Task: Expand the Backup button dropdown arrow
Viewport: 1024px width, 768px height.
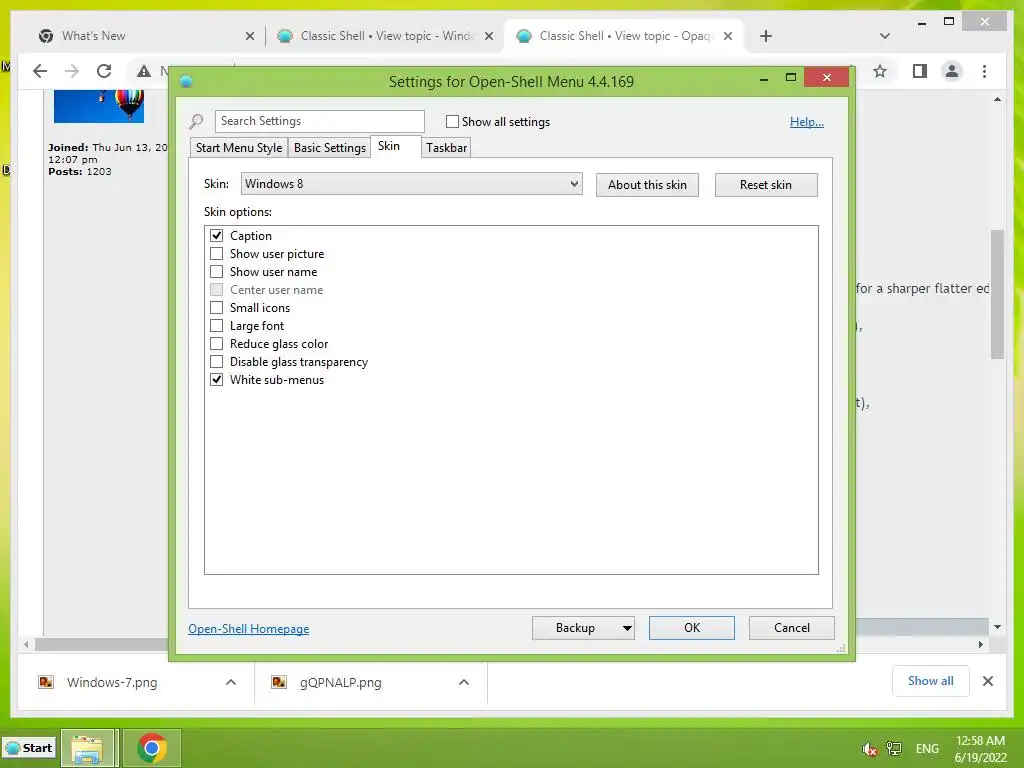Action: (x=626, y=628)
